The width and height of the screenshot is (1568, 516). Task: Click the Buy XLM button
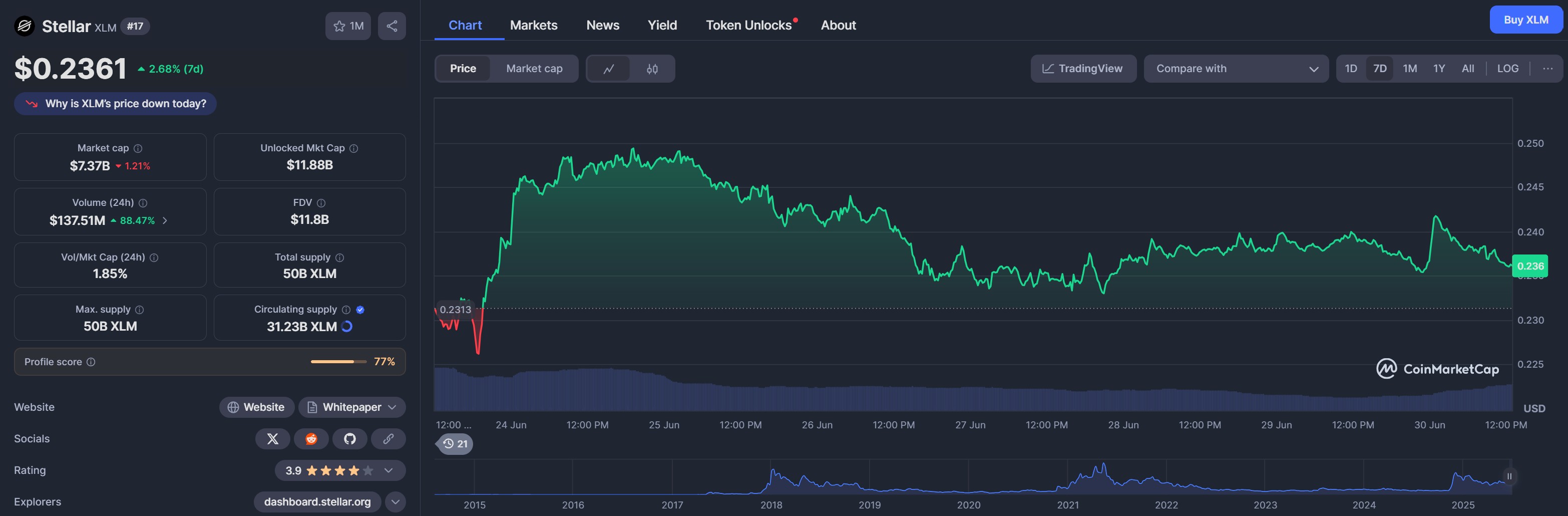click(1526, 20)
